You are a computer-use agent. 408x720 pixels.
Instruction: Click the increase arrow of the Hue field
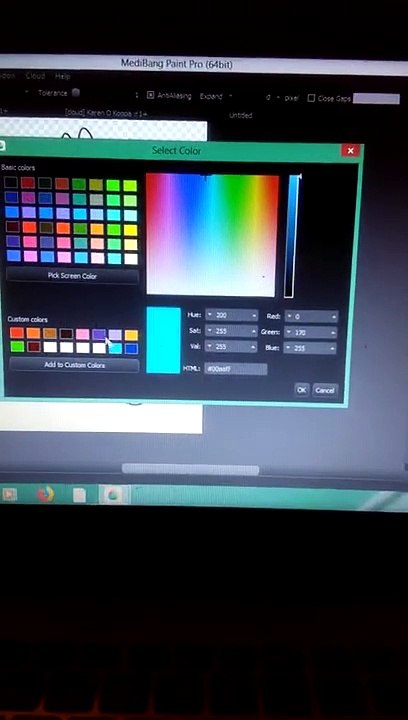pyautogui.click(x=254, y=316)
